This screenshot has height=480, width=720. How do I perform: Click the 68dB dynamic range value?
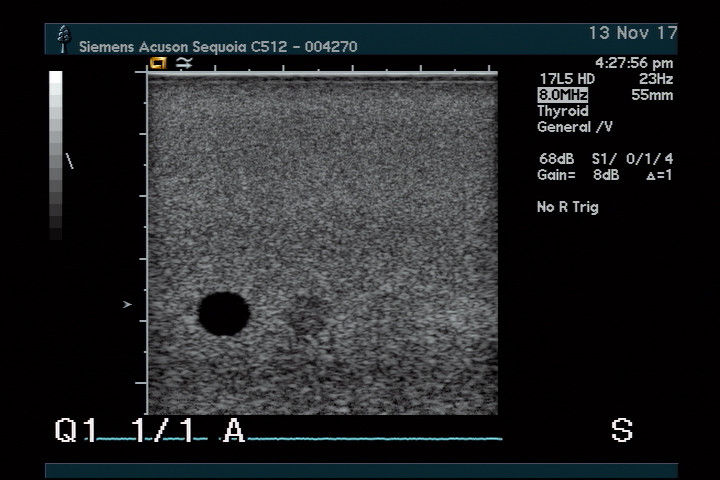click(x=554, y=159)
